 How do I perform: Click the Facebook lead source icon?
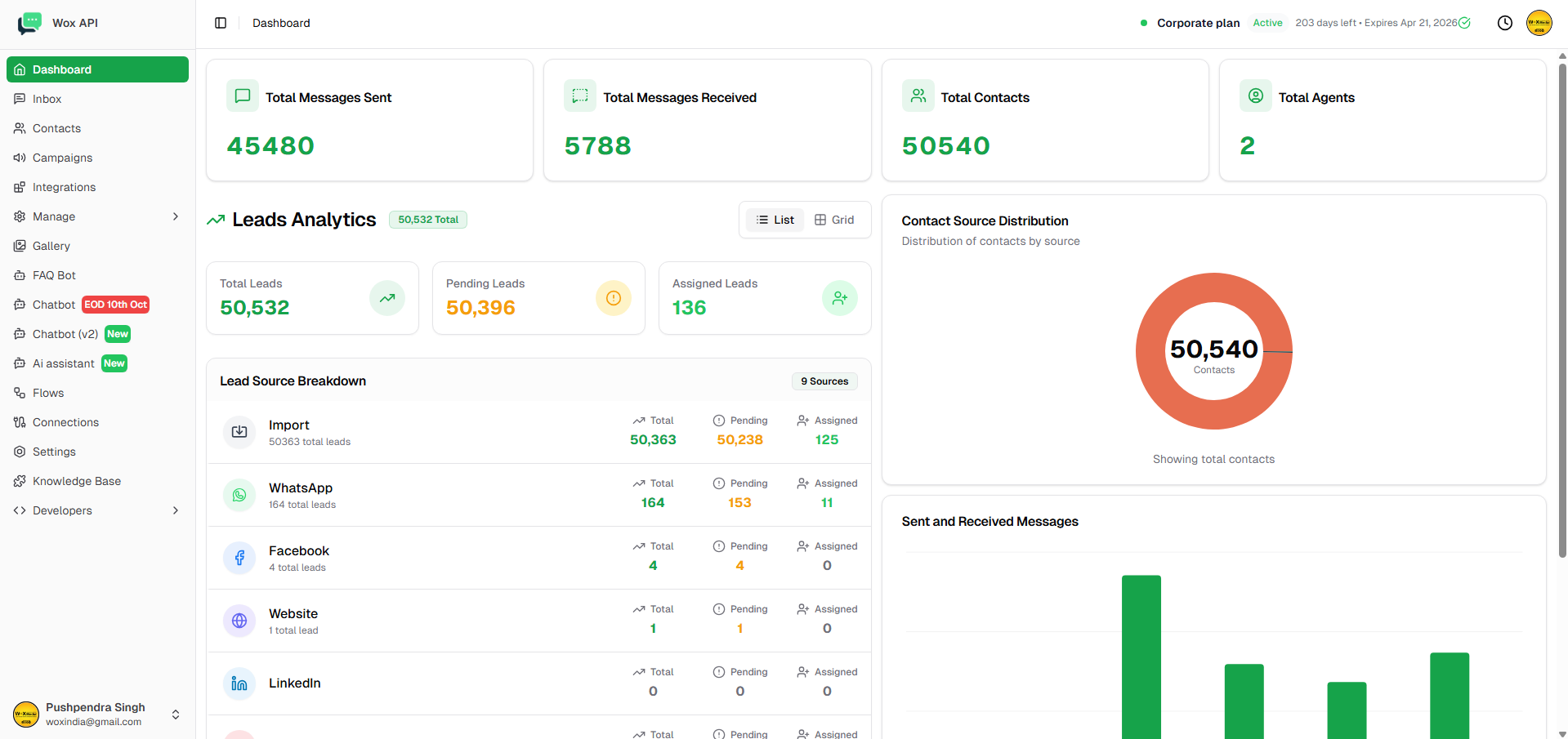(239, 558)
